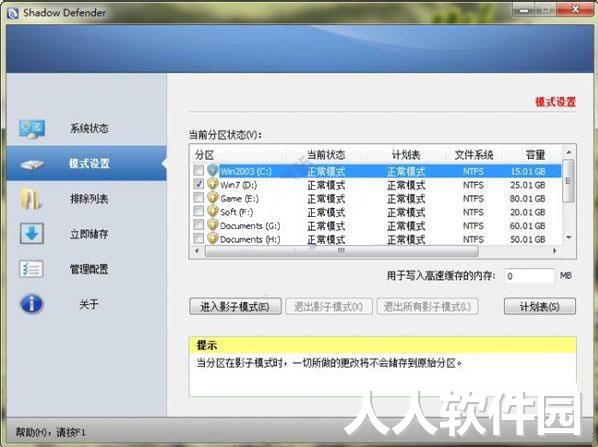Select the 模式设置 drive icon
Image resolution: width=598 pixels, height=447 pixels.
tap(32, 164)
